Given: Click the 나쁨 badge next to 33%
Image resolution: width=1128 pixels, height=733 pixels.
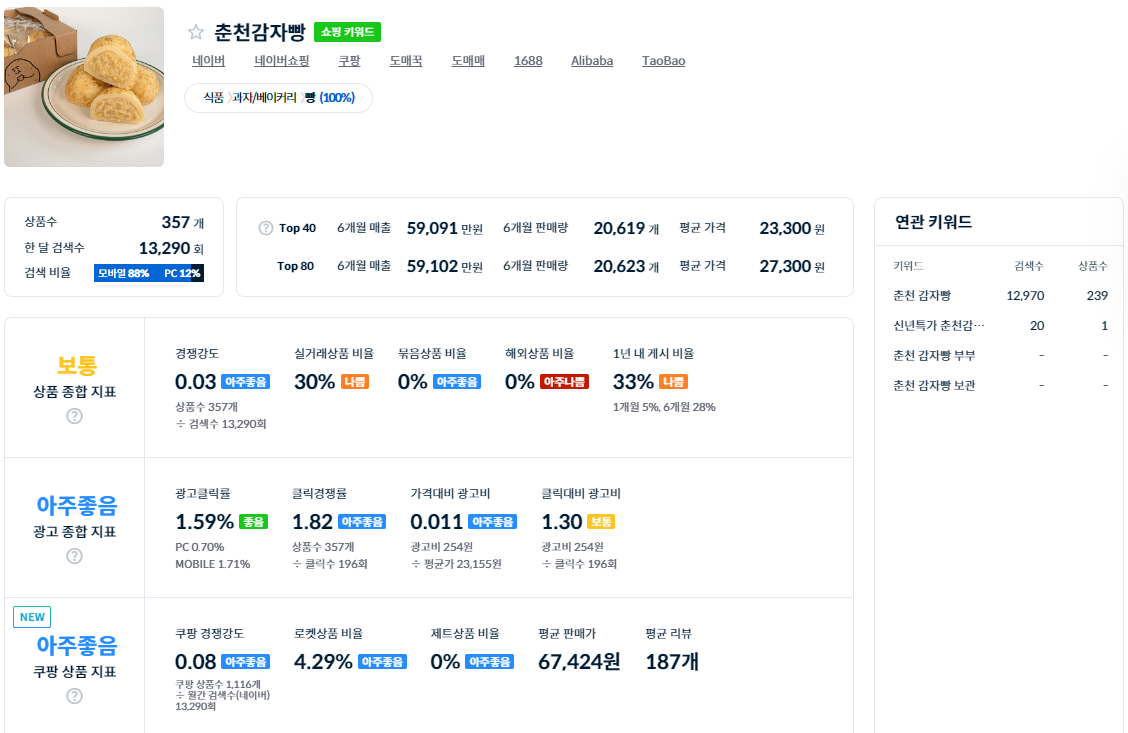Looking at the screenshot, I should 673,382.
